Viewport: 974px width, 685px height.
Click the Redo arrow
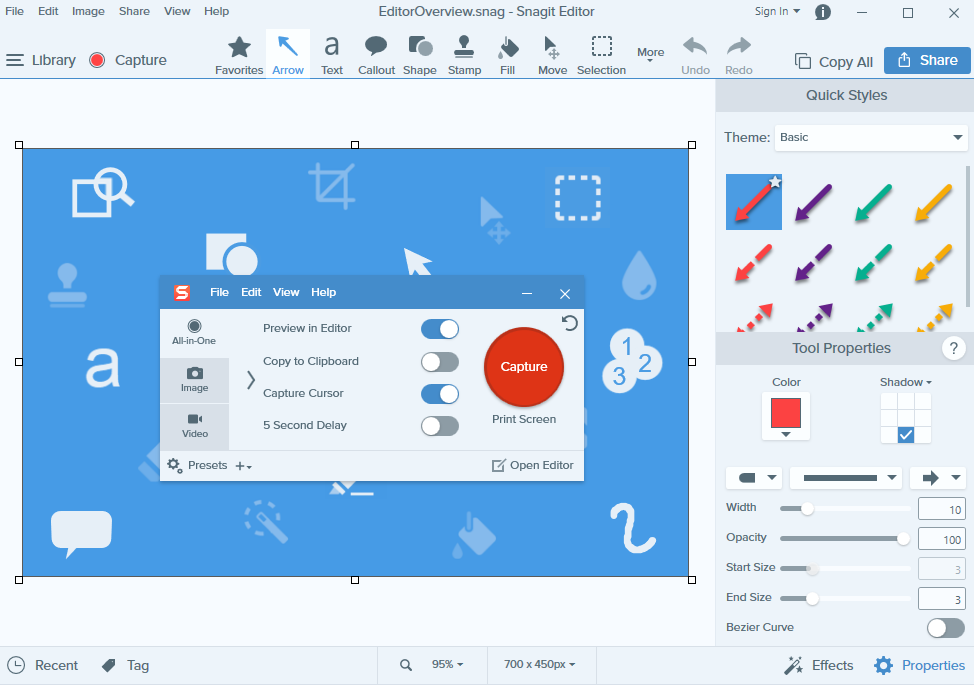739,55
